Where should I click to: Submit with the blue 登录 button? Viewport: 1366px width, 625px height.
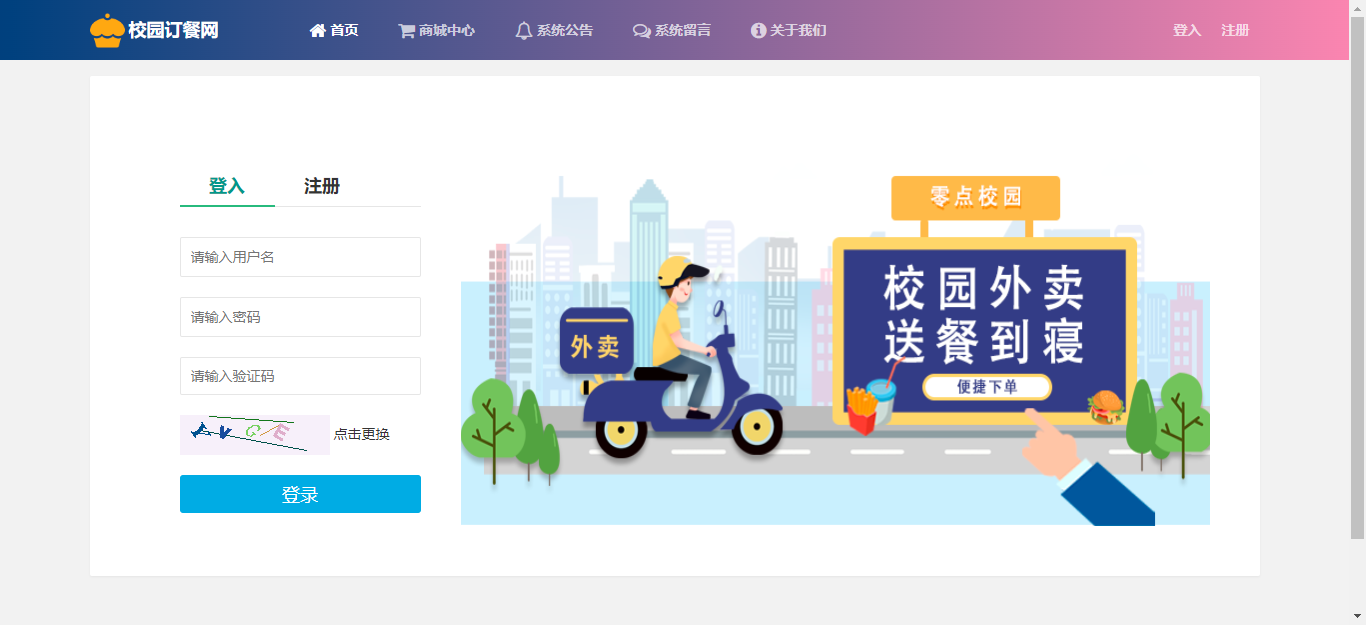click(300, 494)
